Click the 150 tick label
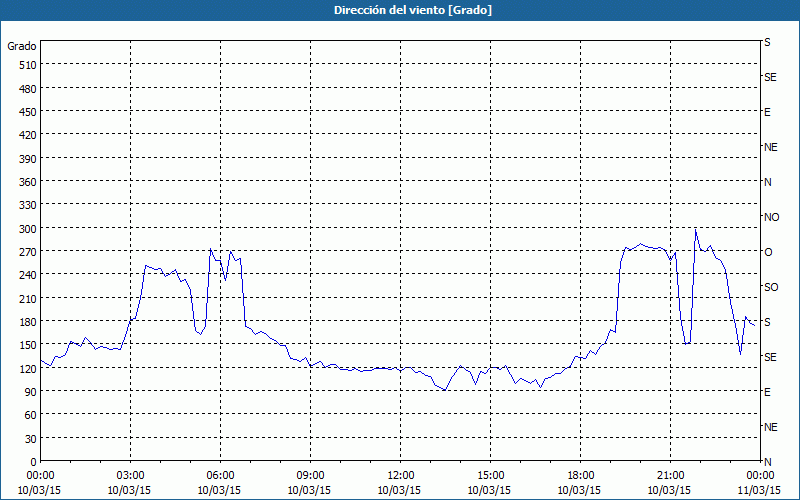The width and height of the screenshot is (800, 500). point(29,345)
